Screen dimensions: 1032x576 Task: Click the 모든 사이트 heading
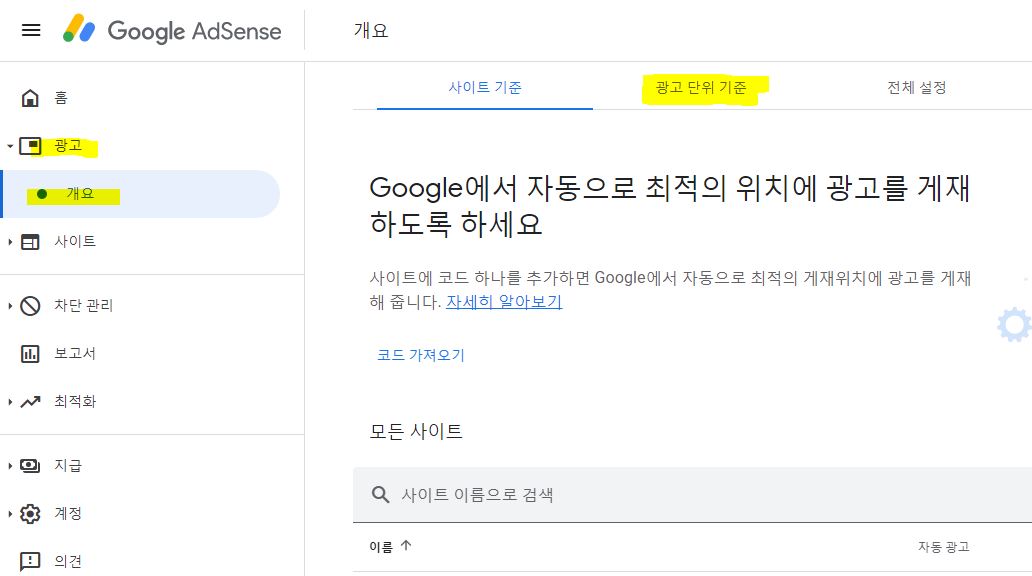tap(416, 432)
